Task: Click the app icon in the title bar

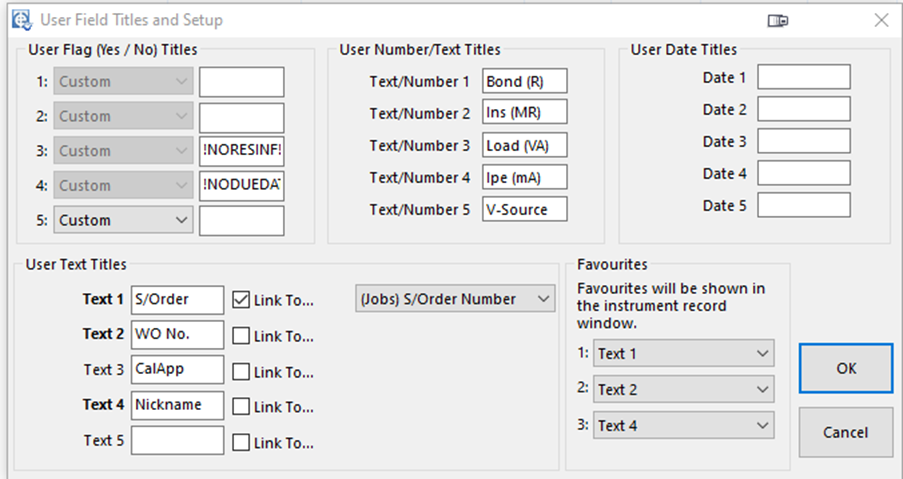Action: pos(17,20)
